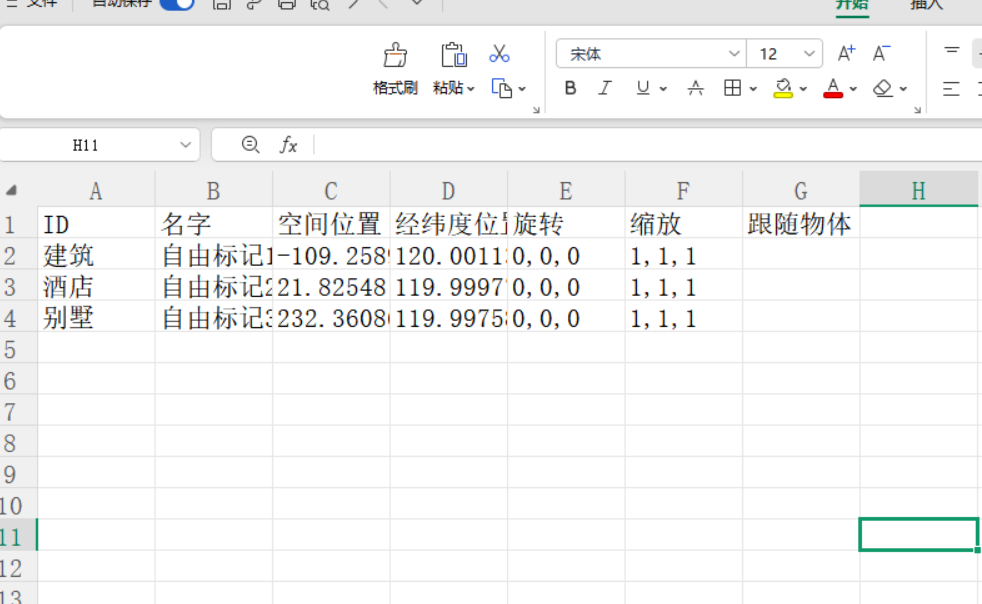Viewport: 982px width, 604px height.
Task: Open the font size dropdown showing 12
Action: (809, 54)
